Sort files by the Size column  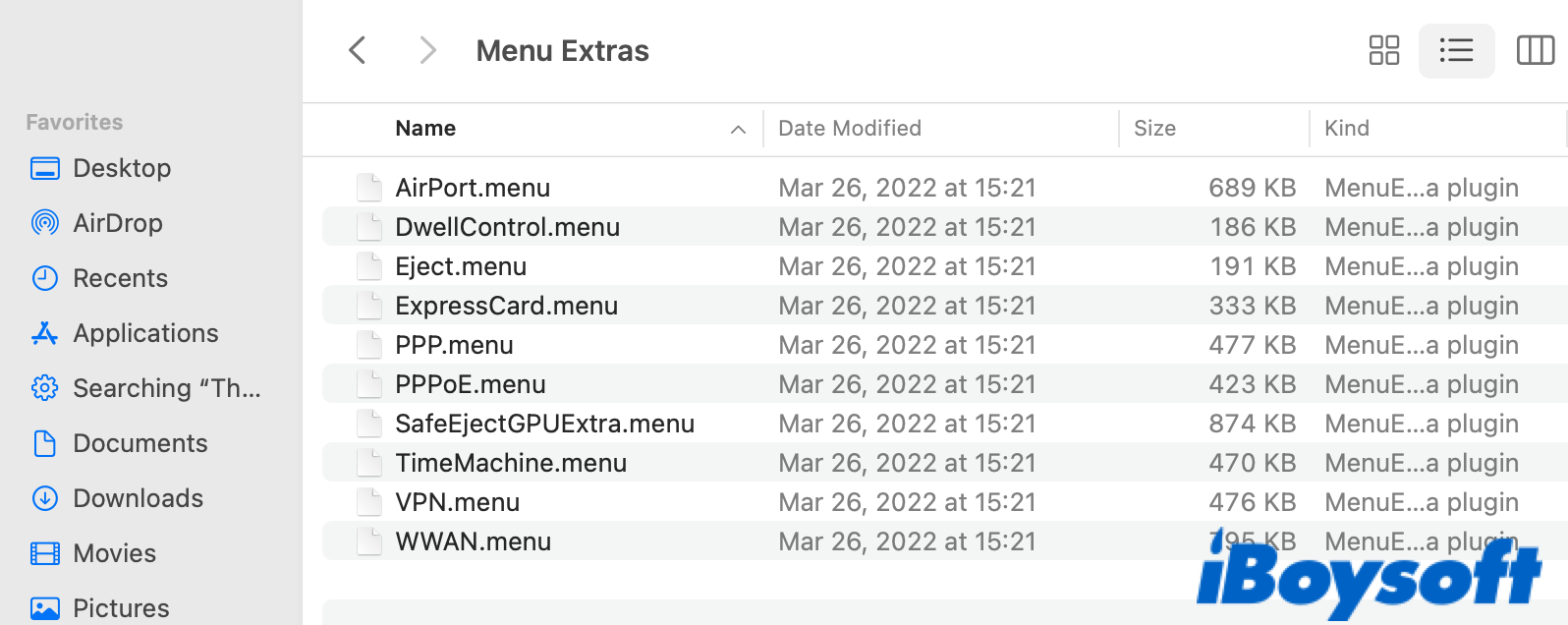pos(1154,129)
